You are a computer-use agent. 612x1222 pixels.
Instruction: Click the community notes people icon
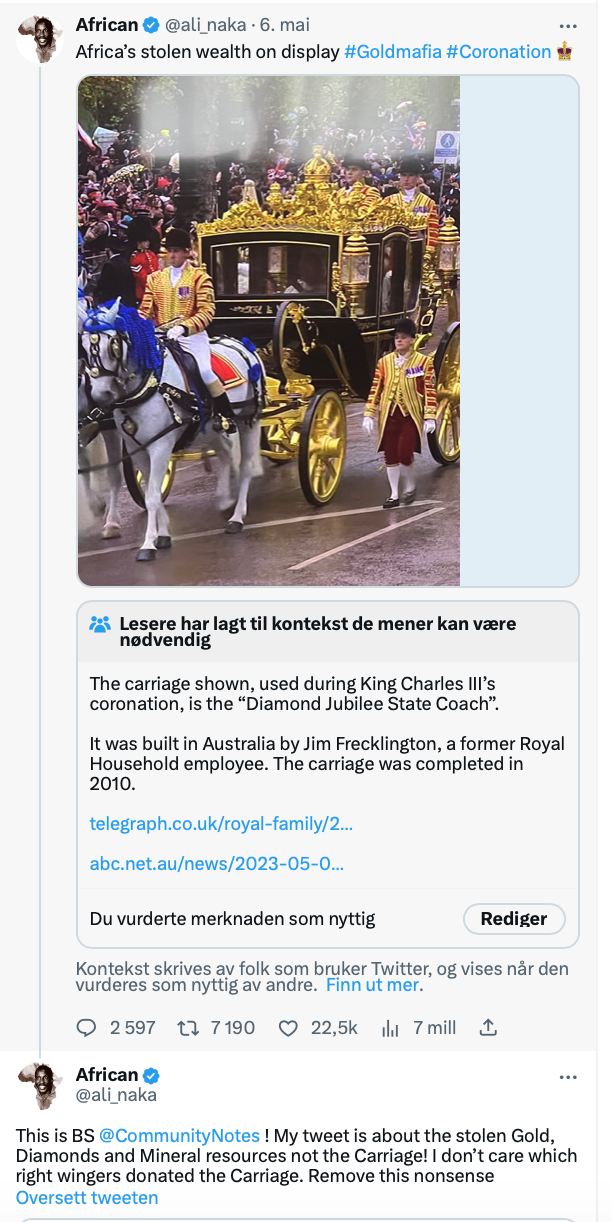pos(100,624)
